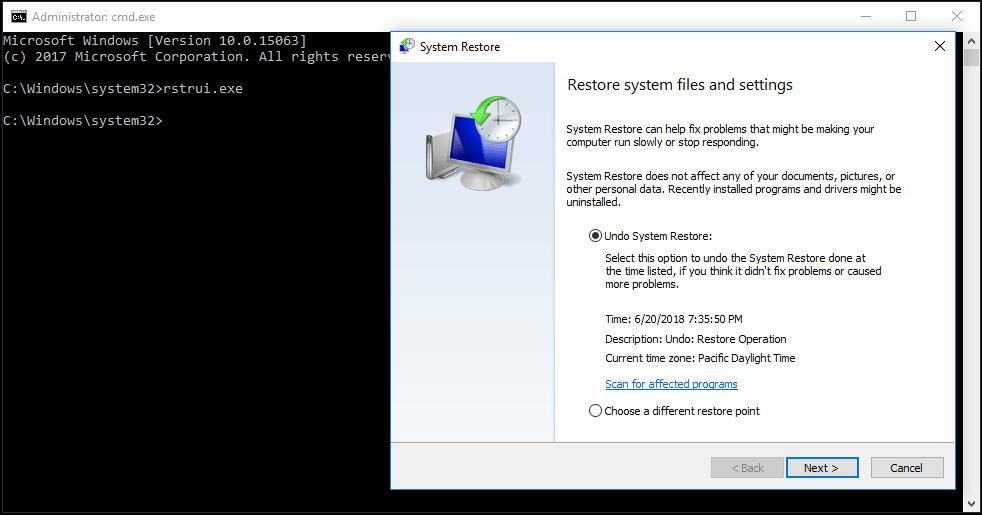
Task: Click the Administrator: cmd.exe title text
Action: tap(94, 17)
